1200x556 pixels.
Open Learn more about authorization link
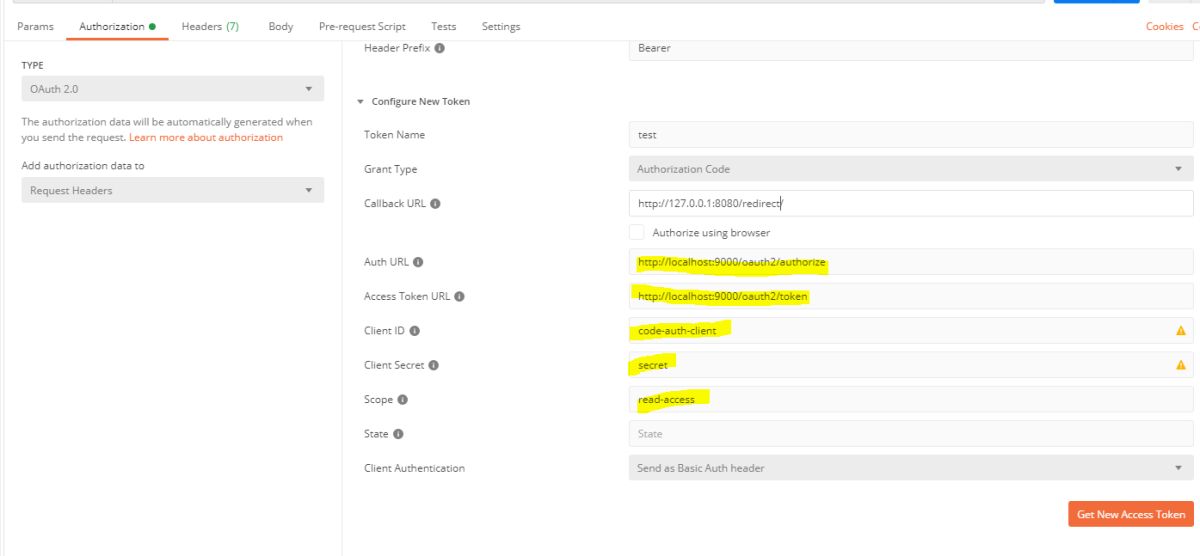coord(206,137)
